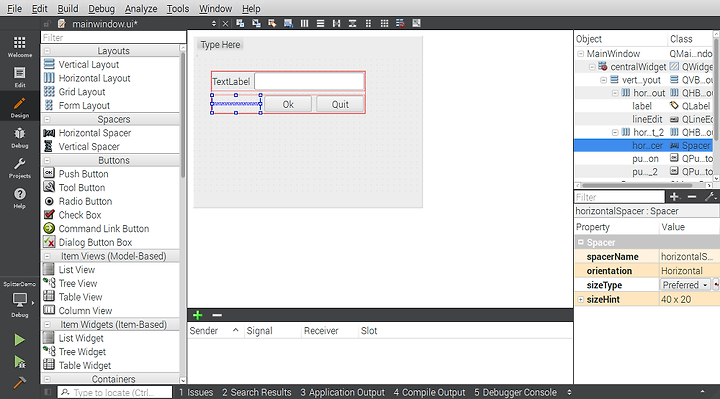This screenshot has width=720, height=399.
Task: Add a signal/slot connection with green plus
Action: click(197, 315)
